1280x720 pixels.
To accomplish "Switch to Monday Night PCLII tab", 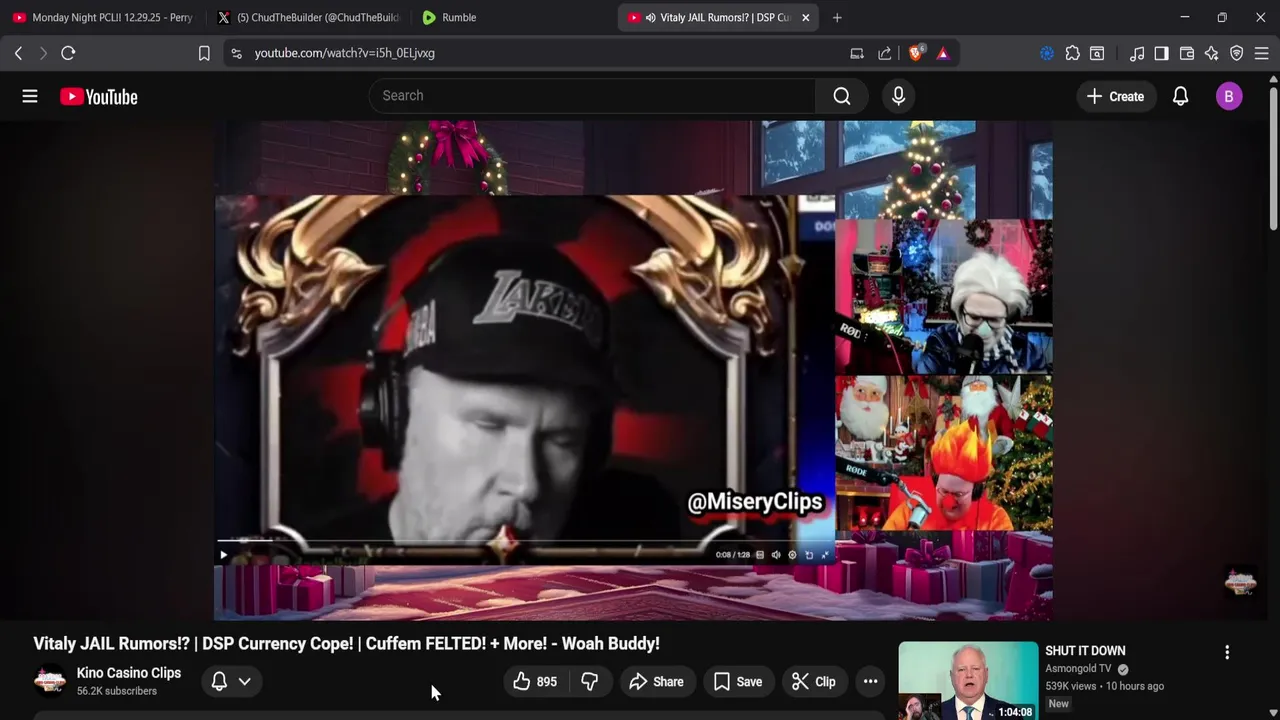I will (x=102, y=17).
